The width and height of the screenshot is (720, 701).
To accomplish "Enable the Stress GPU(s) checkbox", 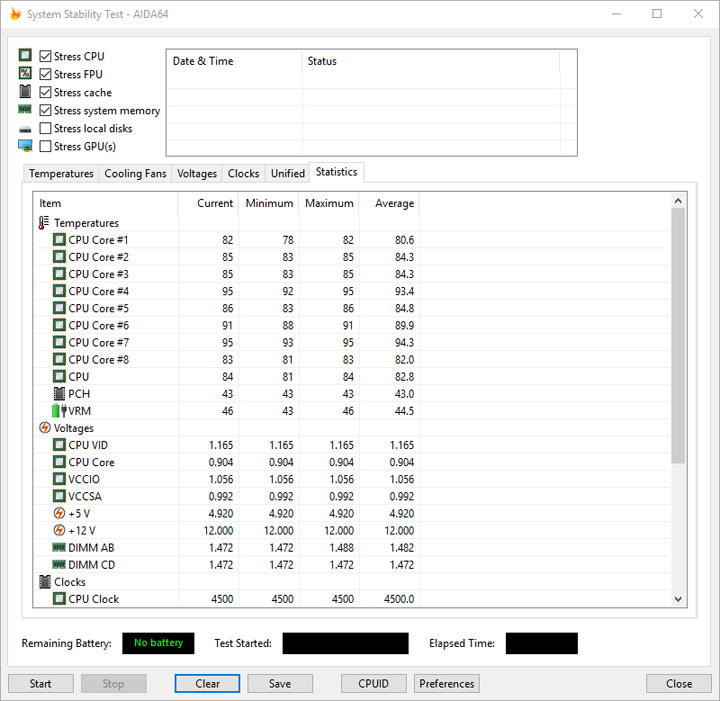I will point(45,146).
